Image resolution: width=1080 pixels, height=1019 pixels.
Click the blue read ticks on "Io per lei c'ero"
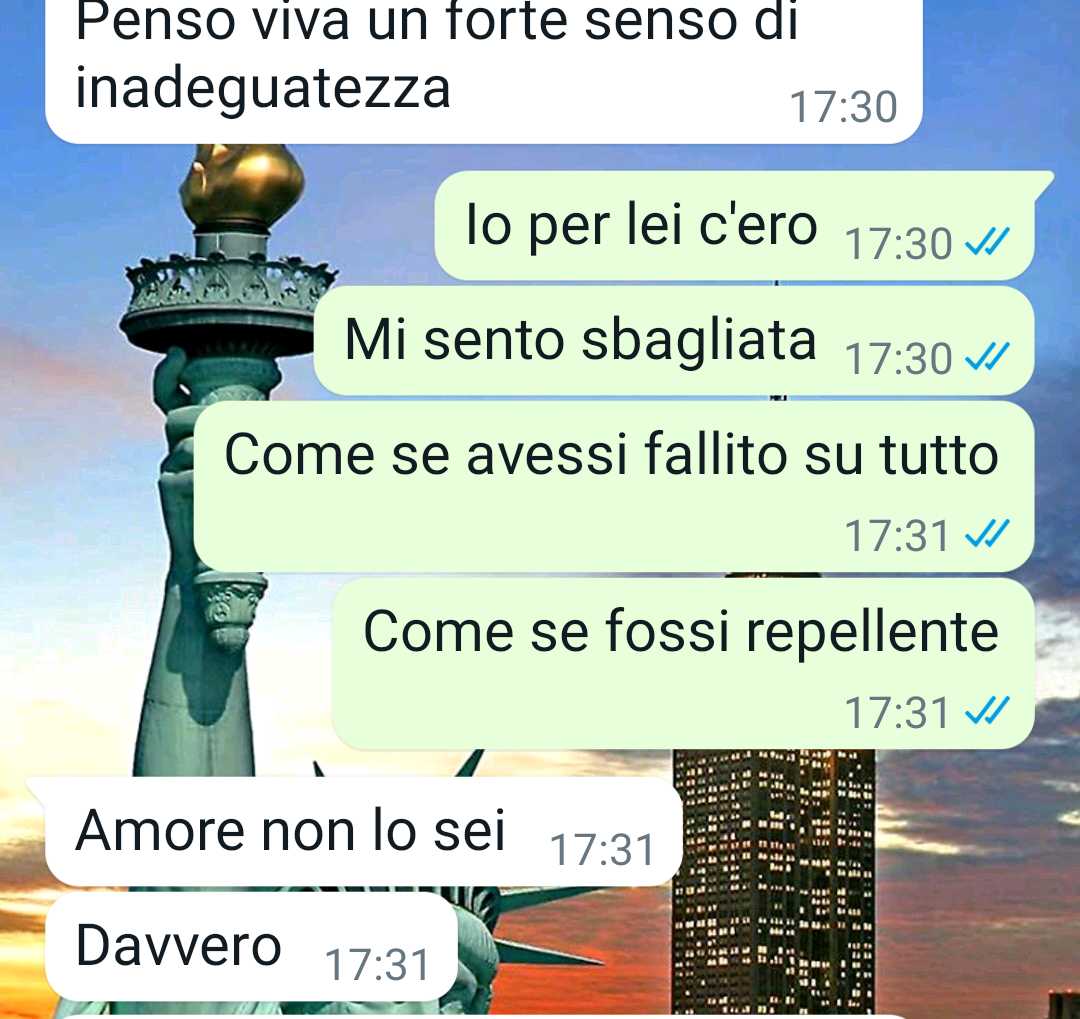987,242
